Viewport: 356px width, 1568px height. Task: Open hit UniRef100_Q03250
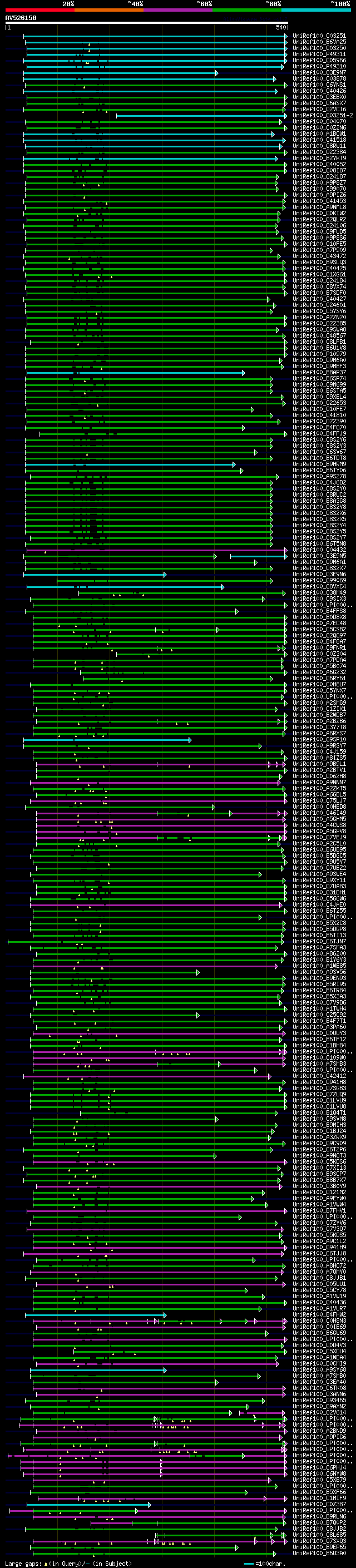(319, 48)
